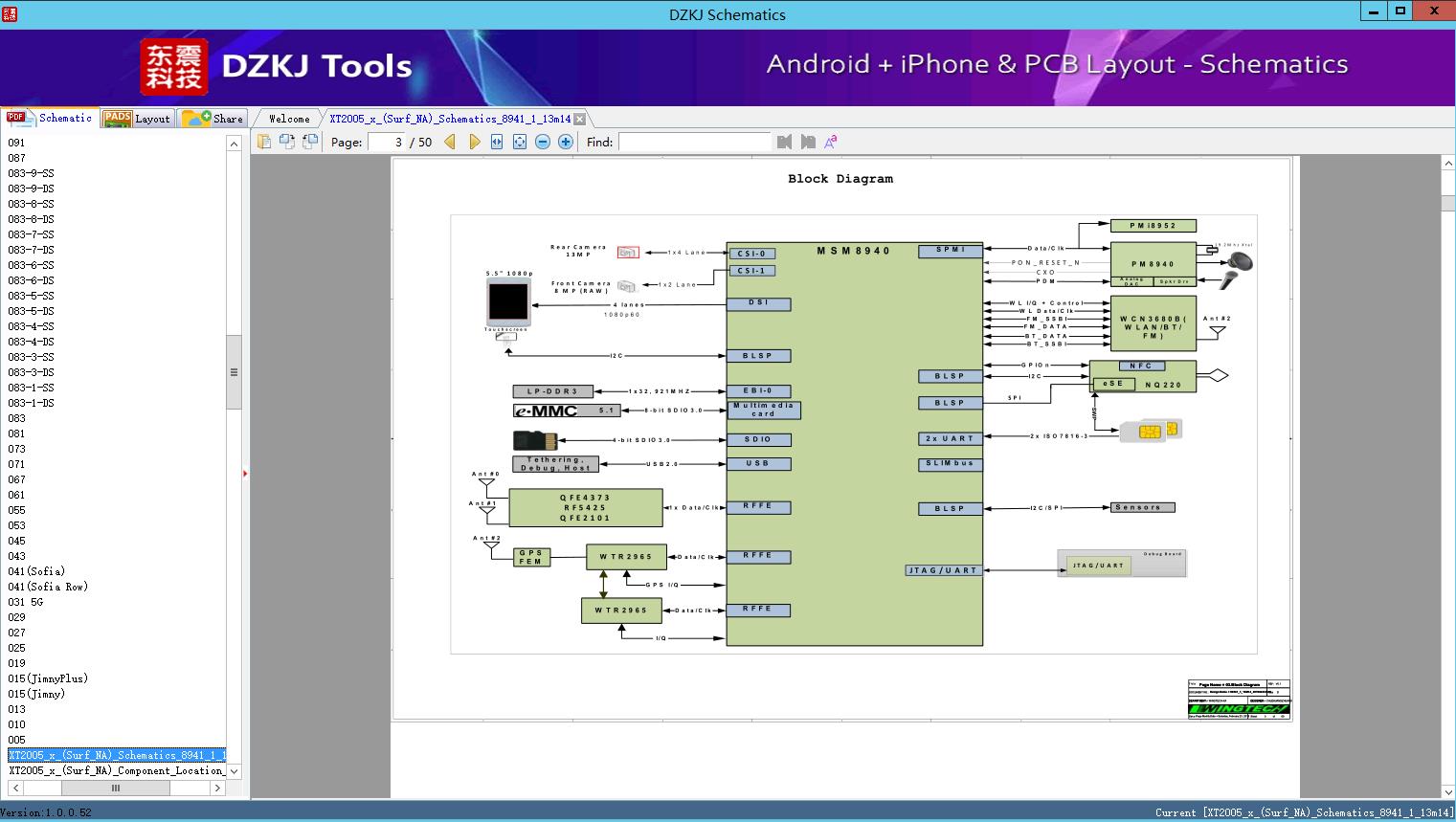Click the Find search field

tap(694, 142)
